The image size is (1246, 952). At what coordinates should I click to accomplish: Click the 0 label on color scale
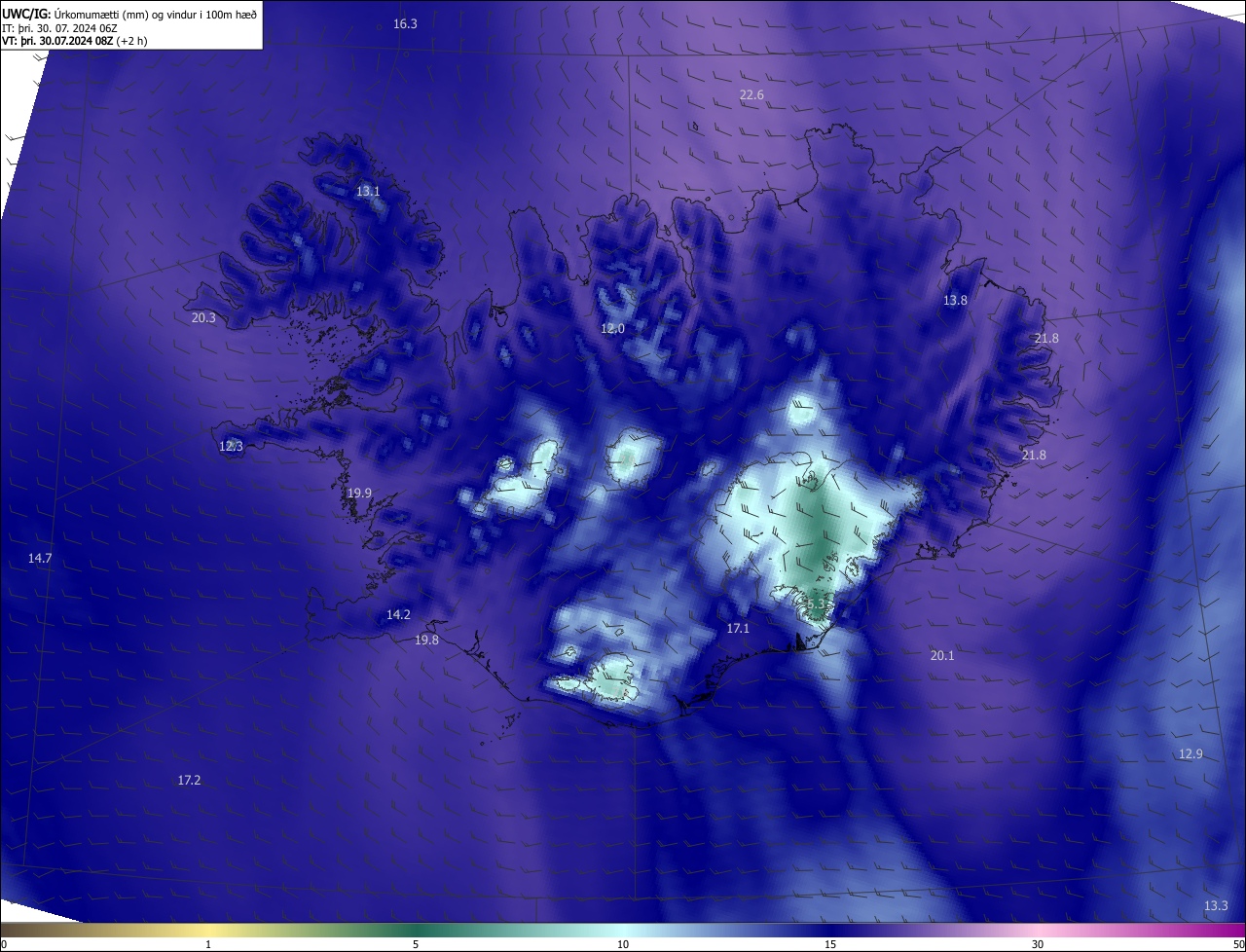point(4,944)
